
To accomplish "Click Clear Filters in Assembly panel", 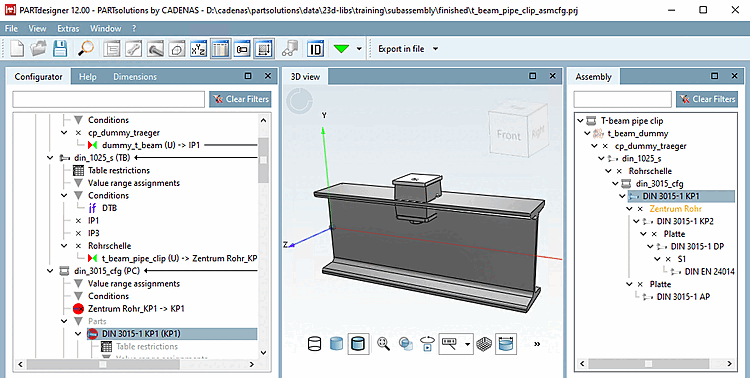I will click(707, 99).
